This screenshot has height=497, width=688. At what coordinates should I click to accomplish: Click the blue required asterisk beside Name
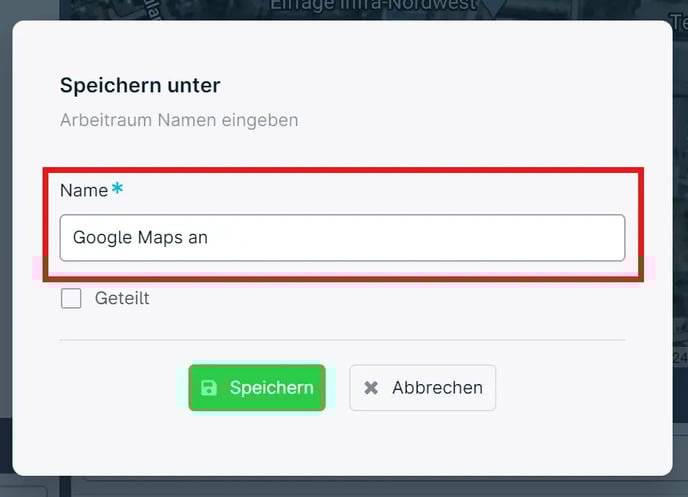117,188
